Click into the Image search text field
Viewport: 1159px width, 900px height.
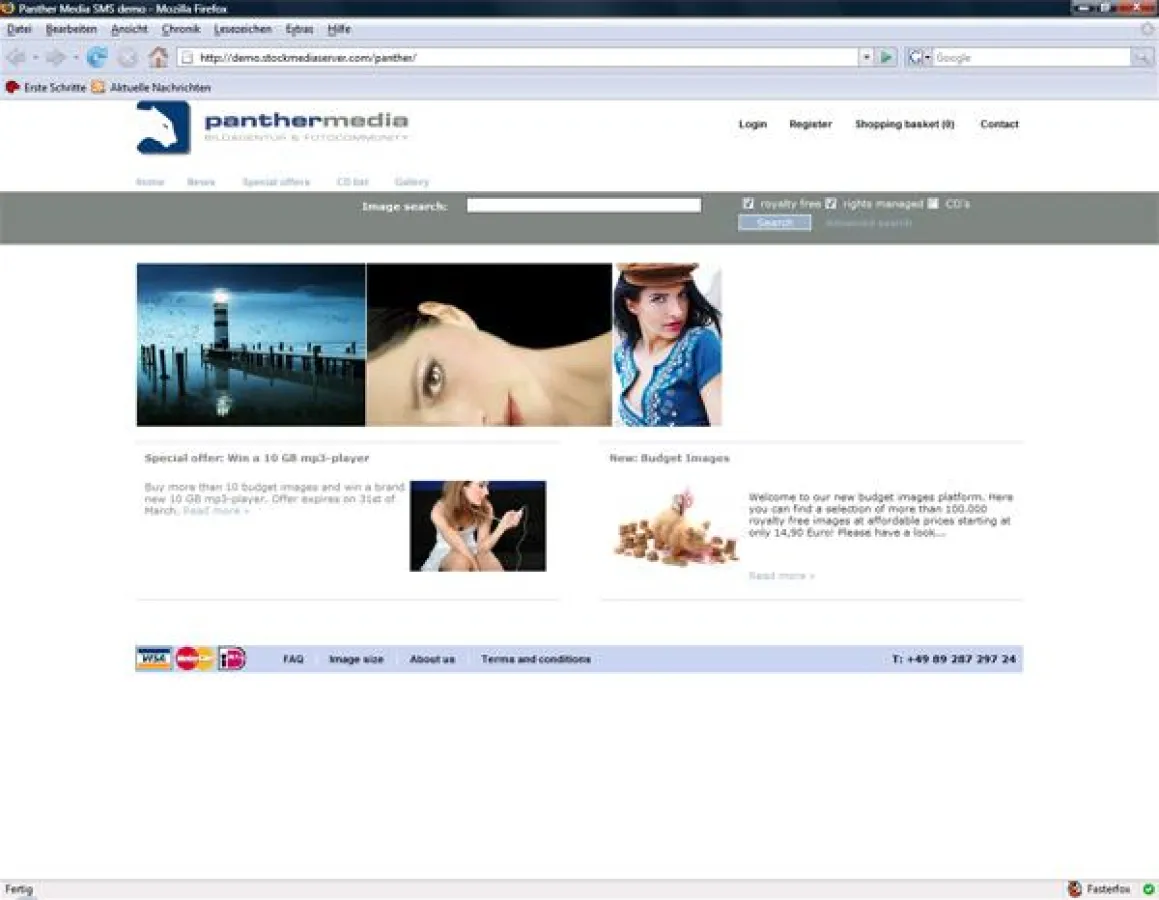click(583, 206)
